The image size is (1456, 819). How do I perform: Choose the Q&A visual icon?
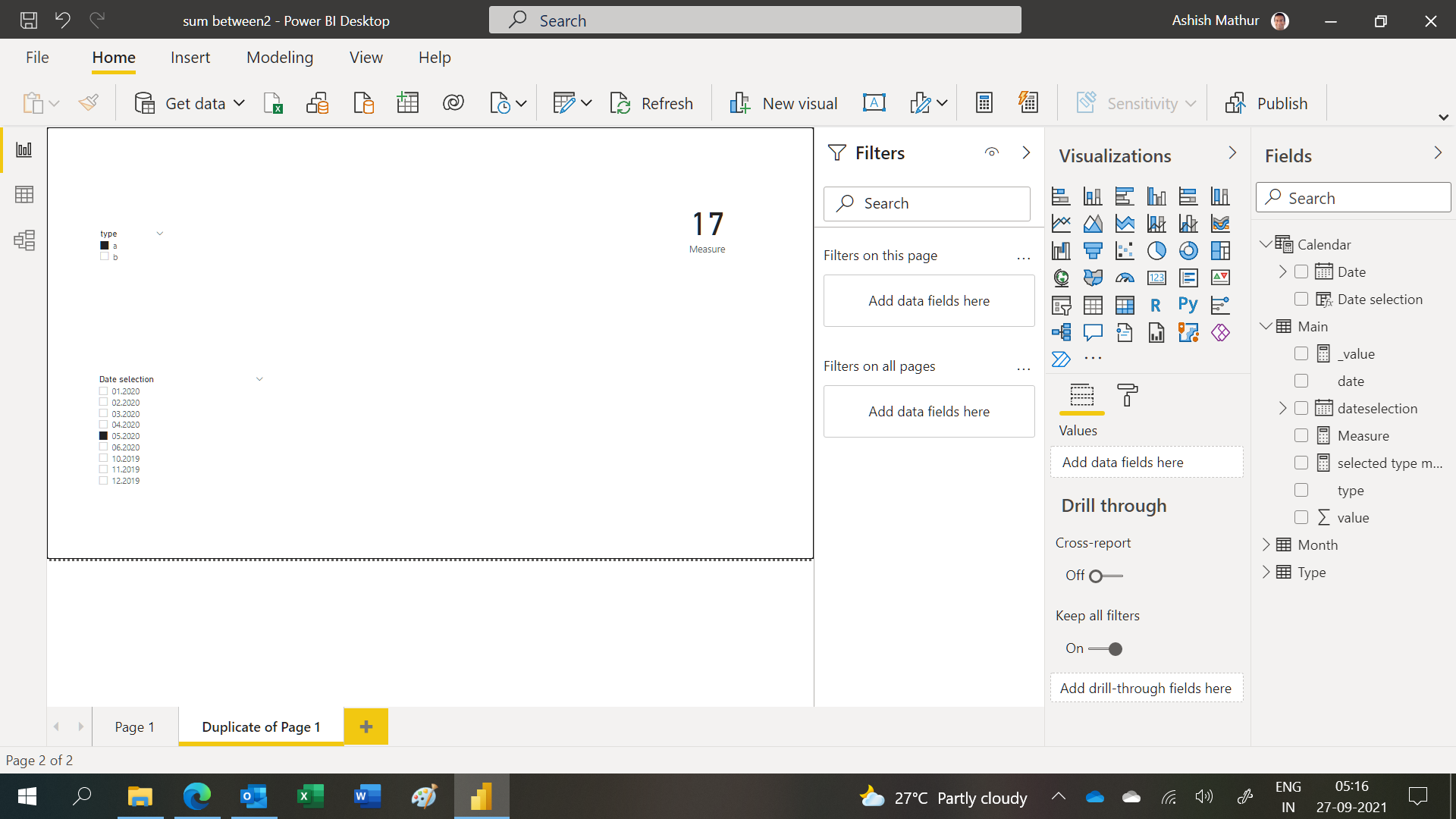(1093, 332)
